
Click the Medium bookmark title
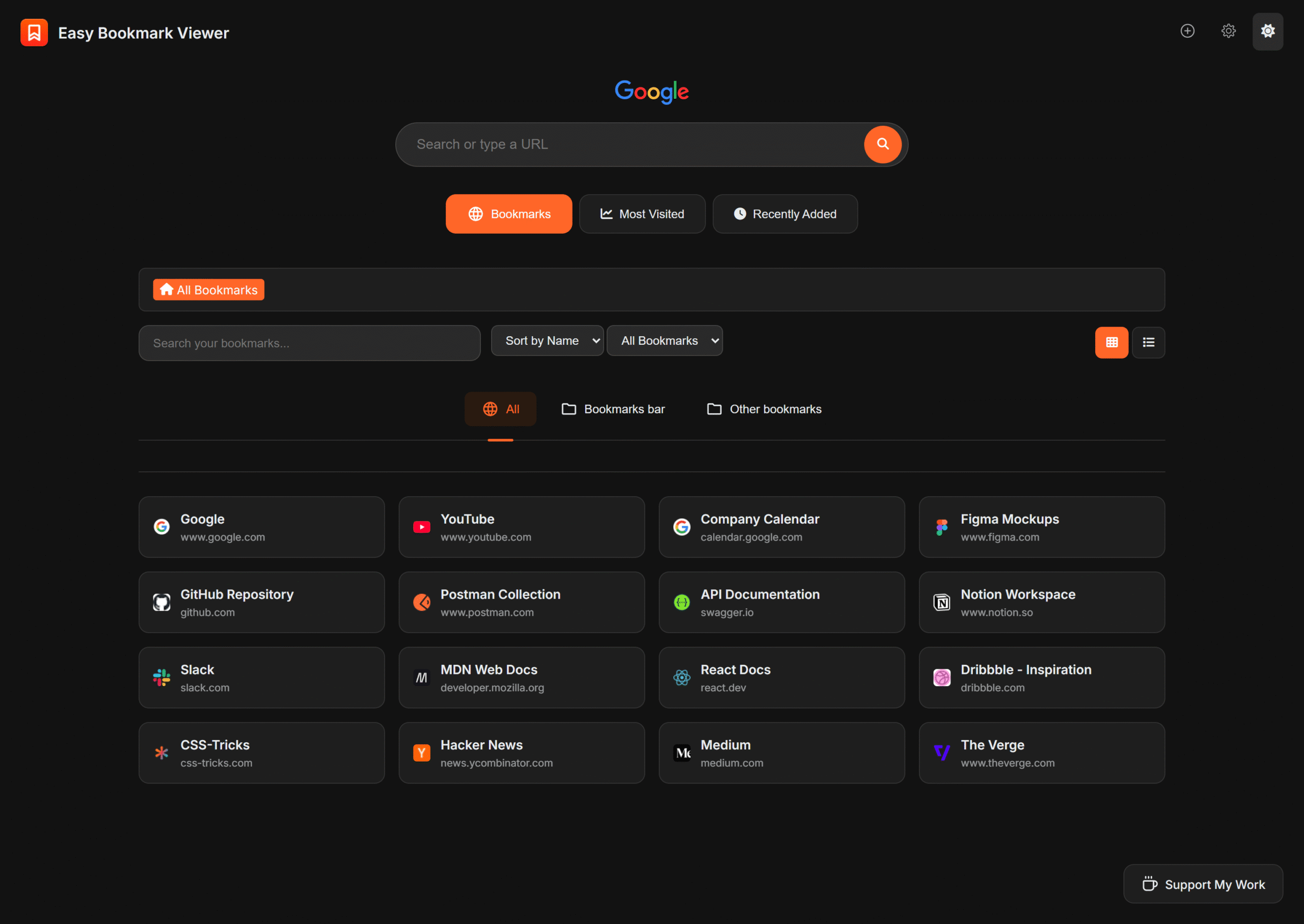coord(725,745)
